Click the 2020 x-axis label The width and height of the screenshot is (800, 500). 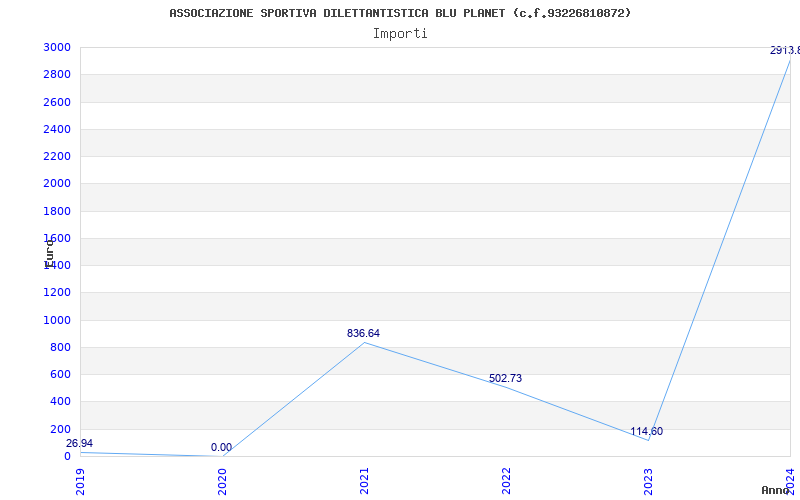coord(222,482)
